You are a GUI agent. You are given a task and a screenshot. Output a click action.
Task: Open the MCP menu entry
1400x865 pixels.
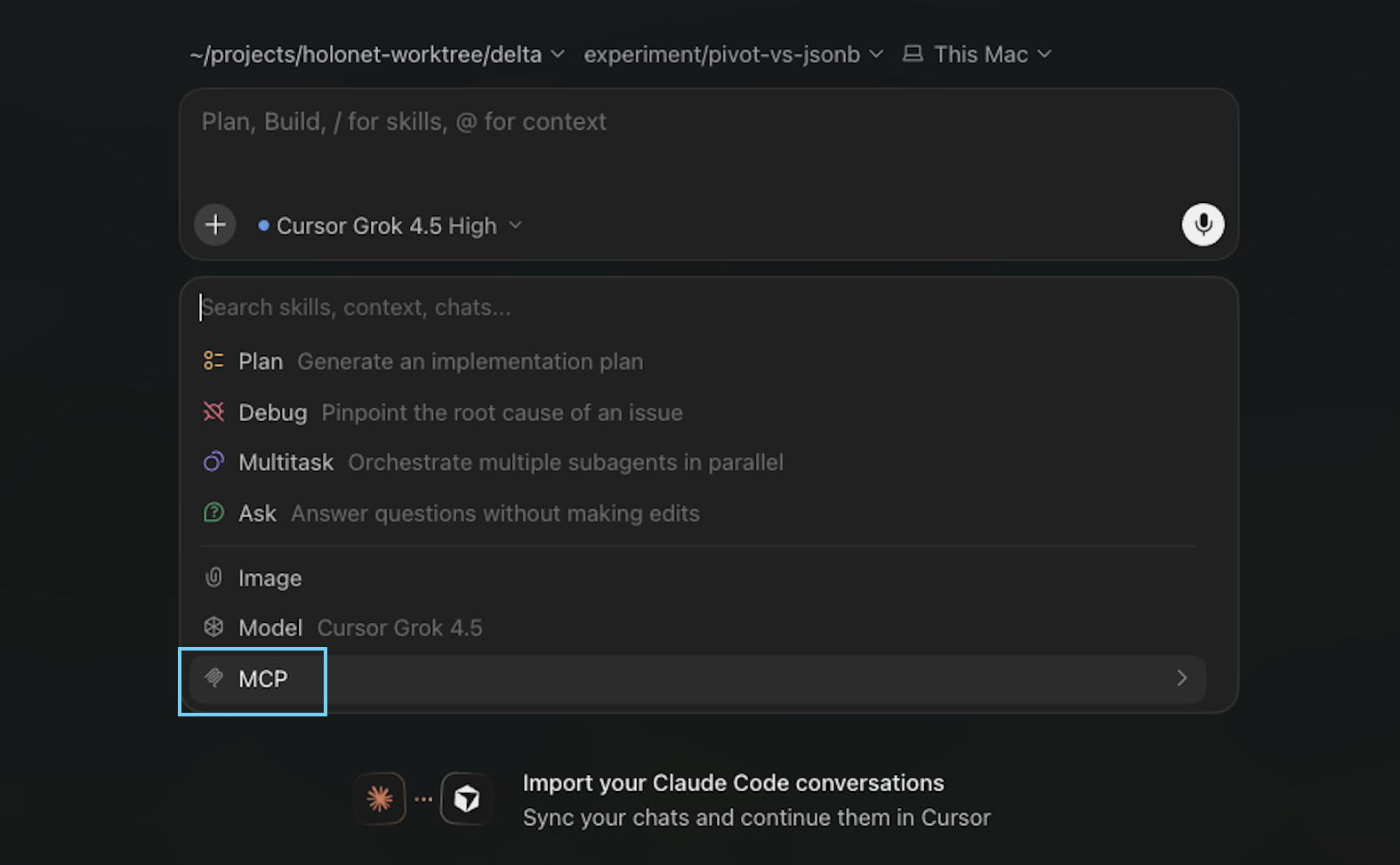pyautogui.click(x=697, y=679)
